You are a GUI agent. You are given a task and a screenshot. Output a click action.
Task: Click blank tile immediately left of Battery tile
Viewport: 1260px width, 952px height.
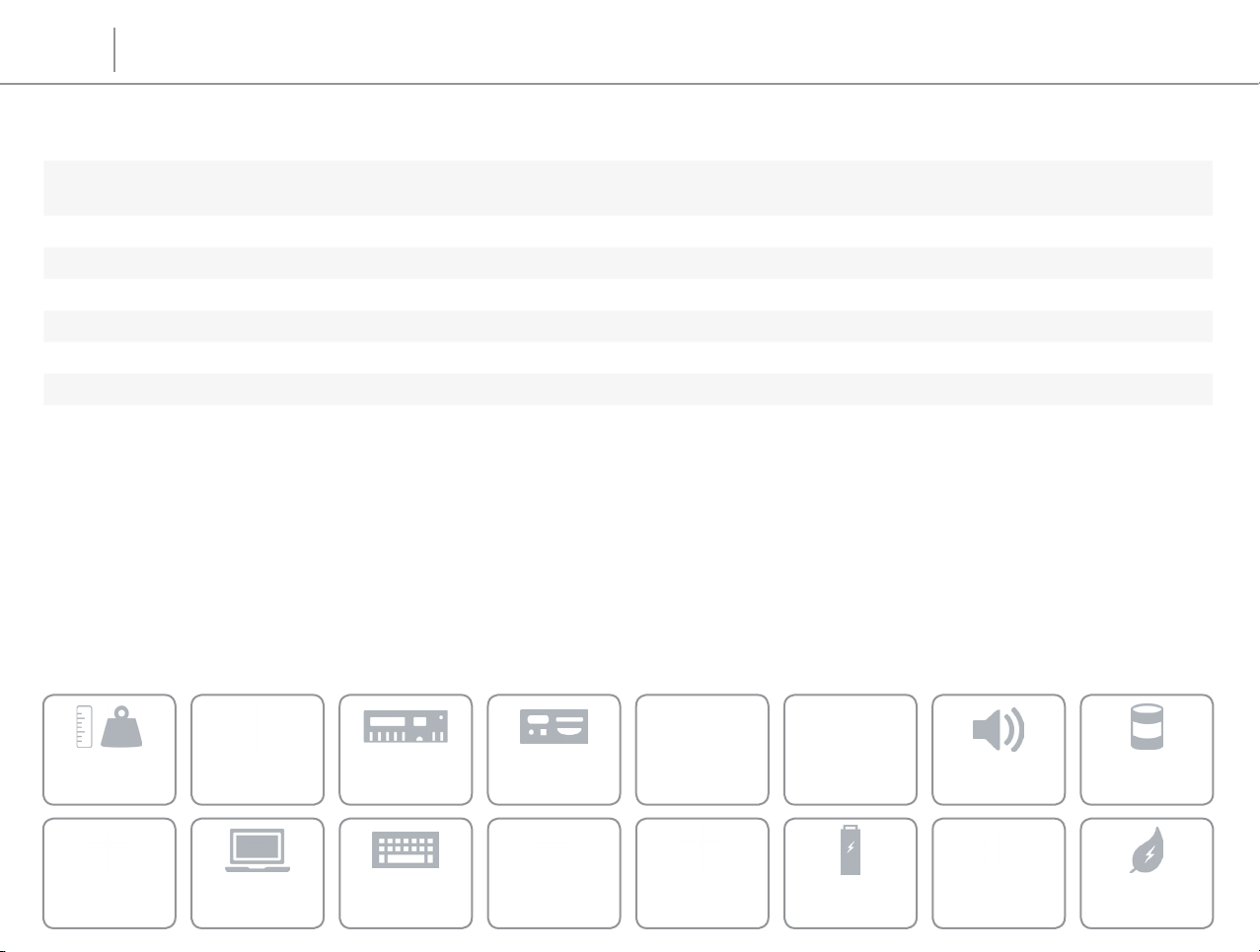(x=702, y=873)
